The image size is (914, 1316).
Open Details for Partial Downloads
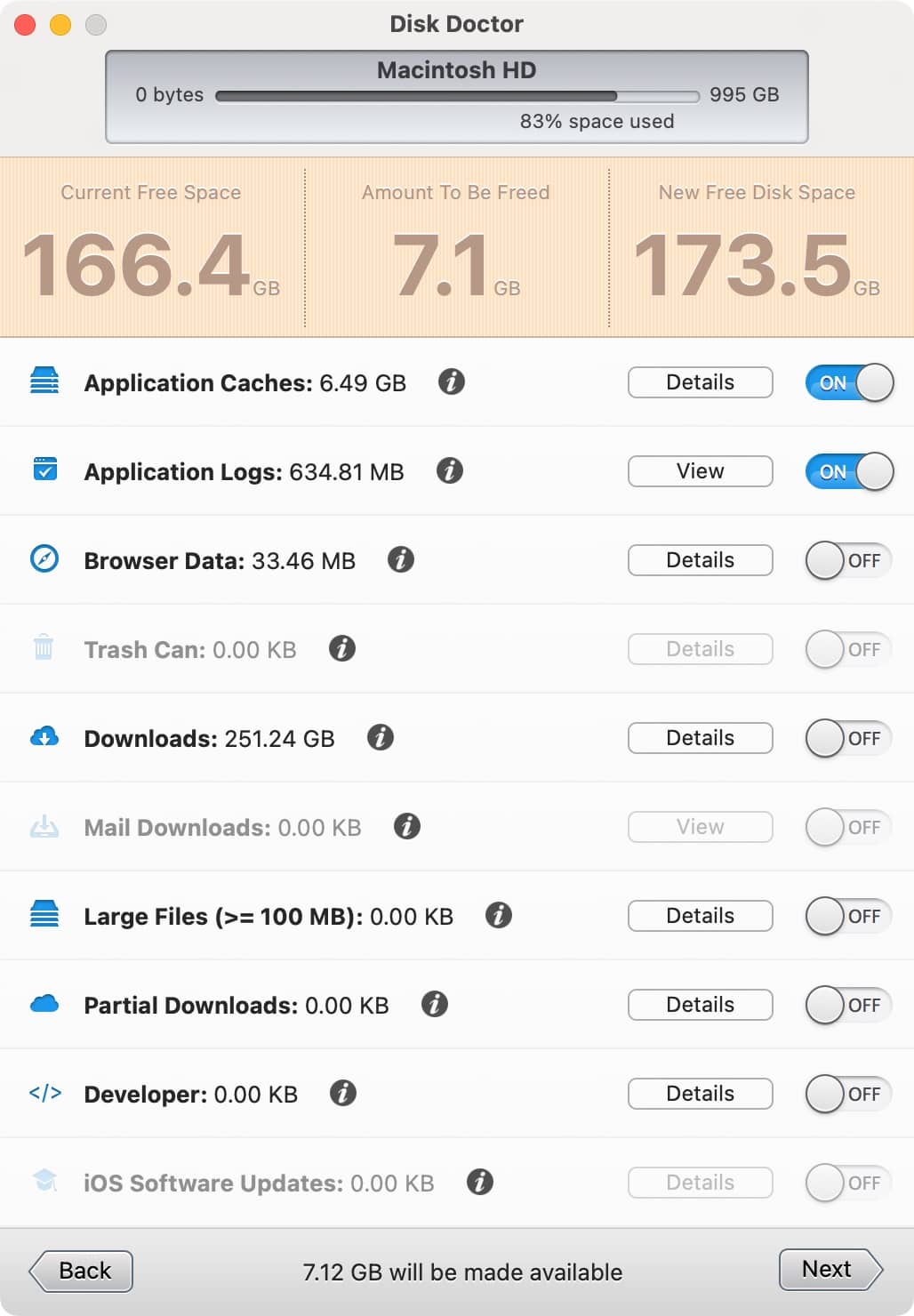point(701,1005)
